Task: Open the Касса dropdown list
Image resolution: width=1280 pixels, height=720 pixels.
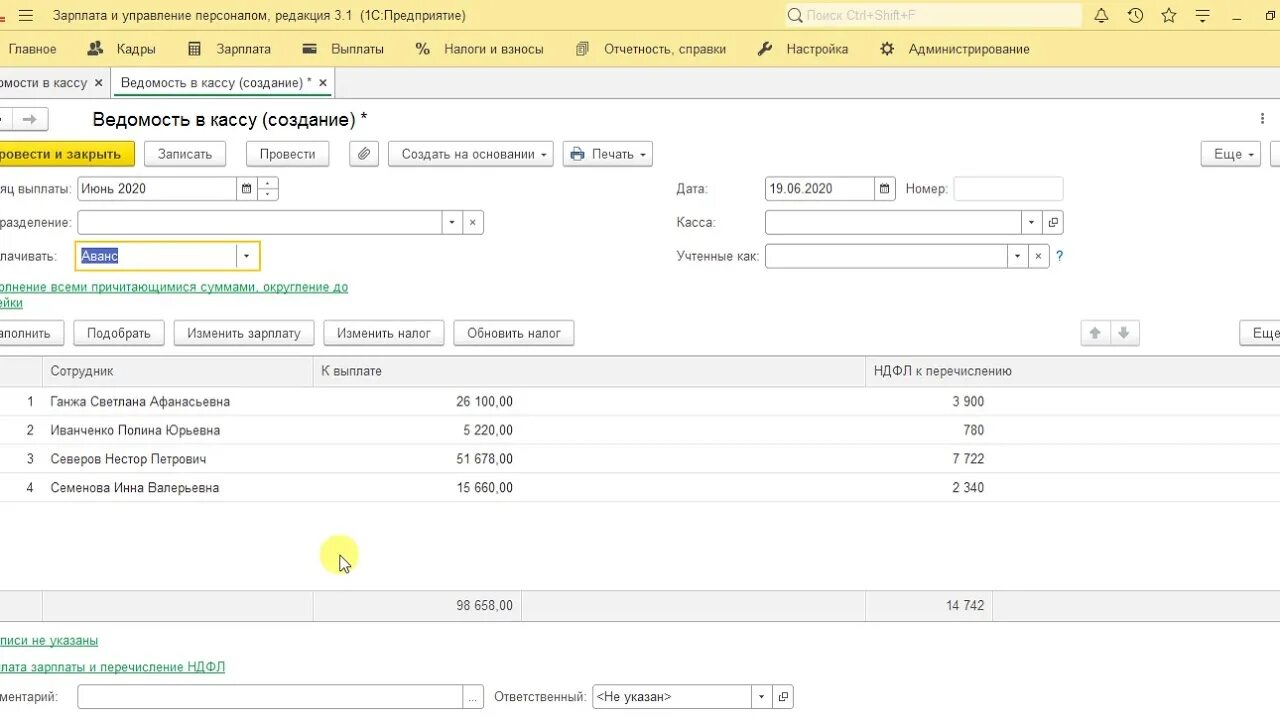Action: coord(1032,222)
